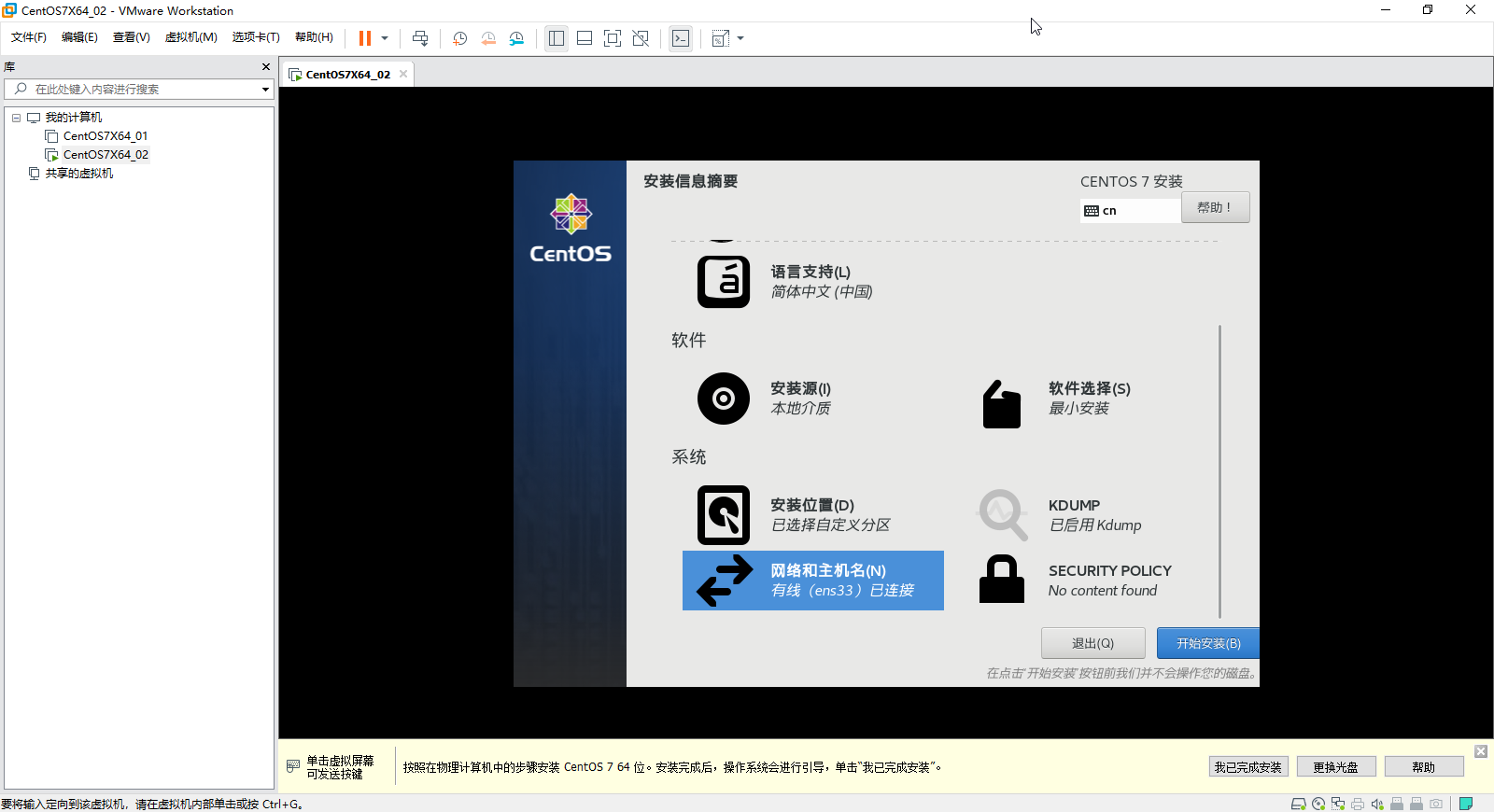Select 我的计算机 in the library tree
Image resolution: width=1494 pixels, height=812 pixels.
click(x=74, y=118)
